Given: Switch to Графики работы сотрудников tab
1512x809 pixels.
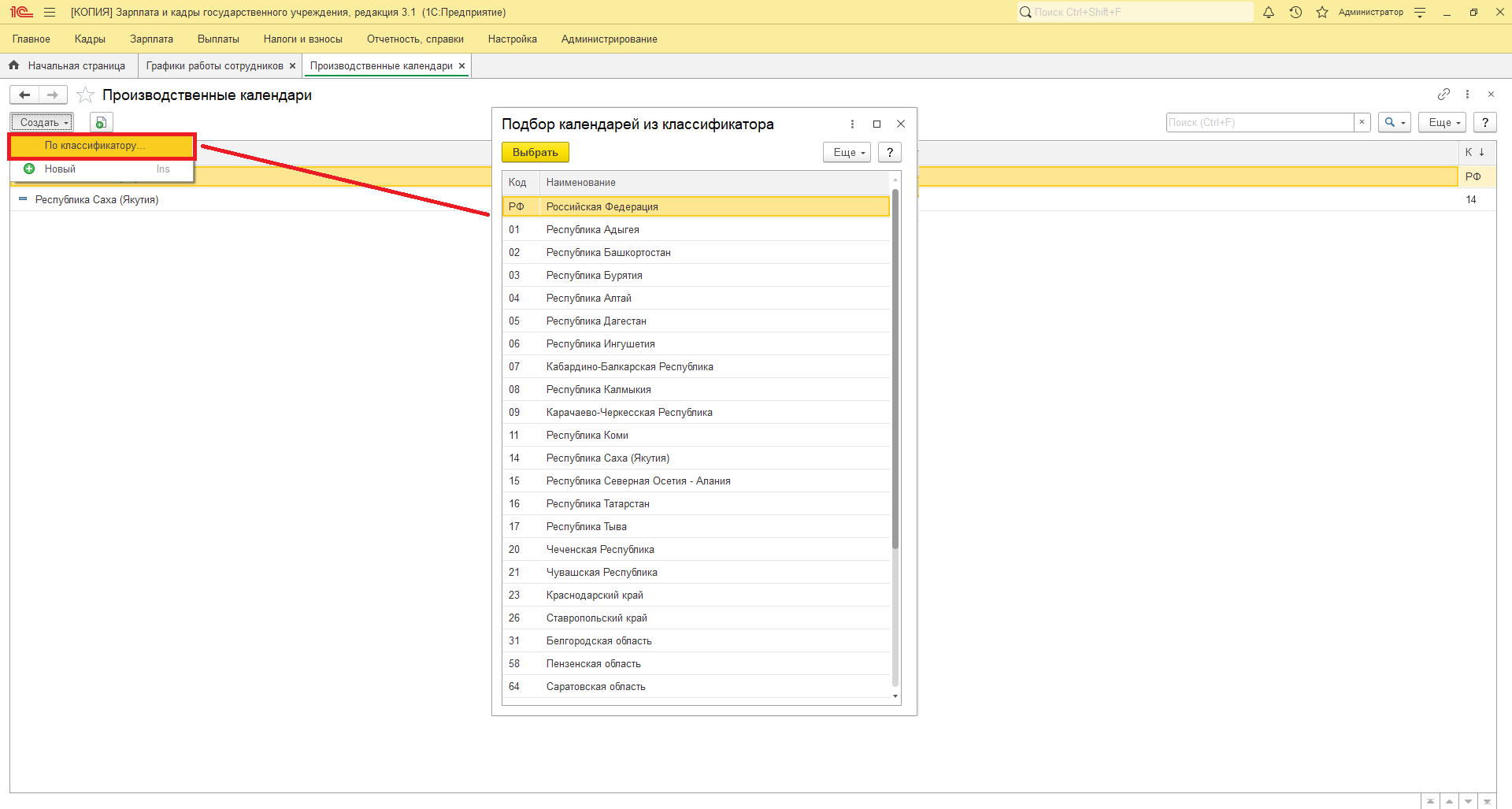Looking at the screenshot, I should click(x=214, y=66).
